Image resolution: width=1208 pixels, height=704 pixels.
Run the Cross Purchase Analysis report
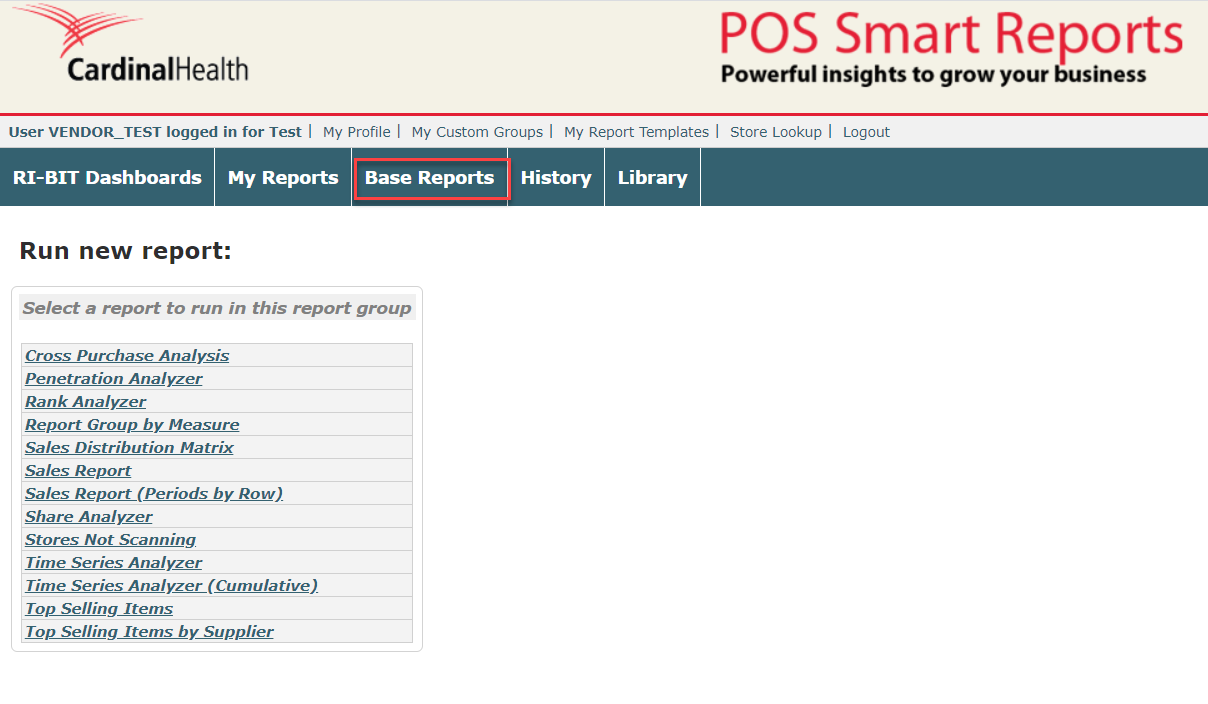click(127, 356)
